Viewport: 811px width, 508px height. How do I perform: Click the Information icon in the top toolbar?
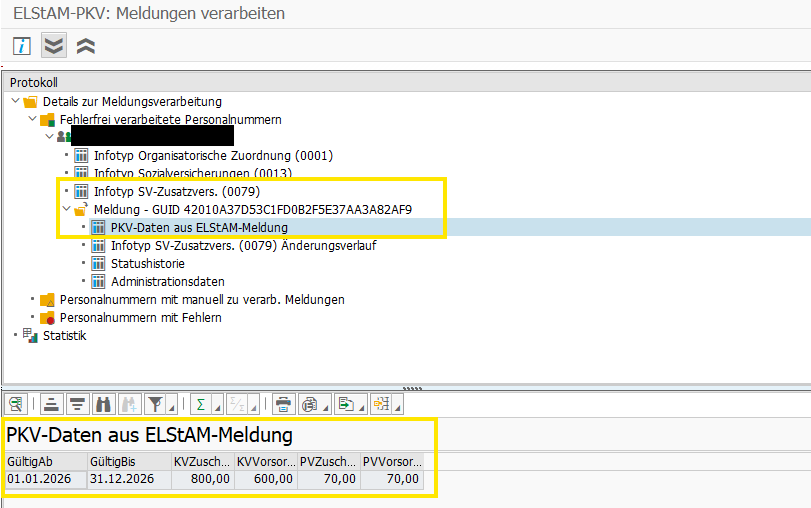point(21,46)
